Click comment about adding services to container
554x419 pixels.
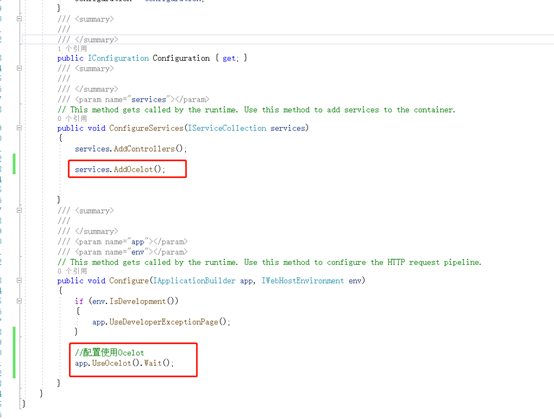(x=257, y=110)
